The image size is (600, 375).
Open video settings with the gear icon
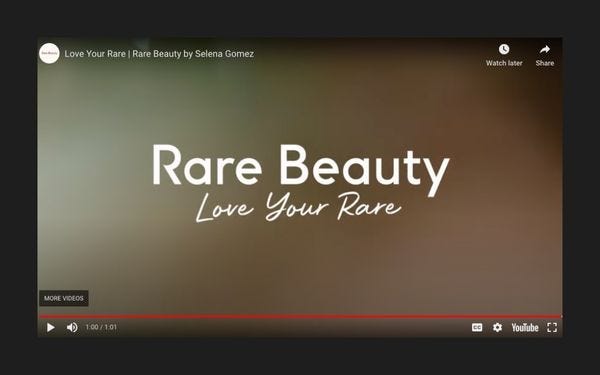(497, 328)
